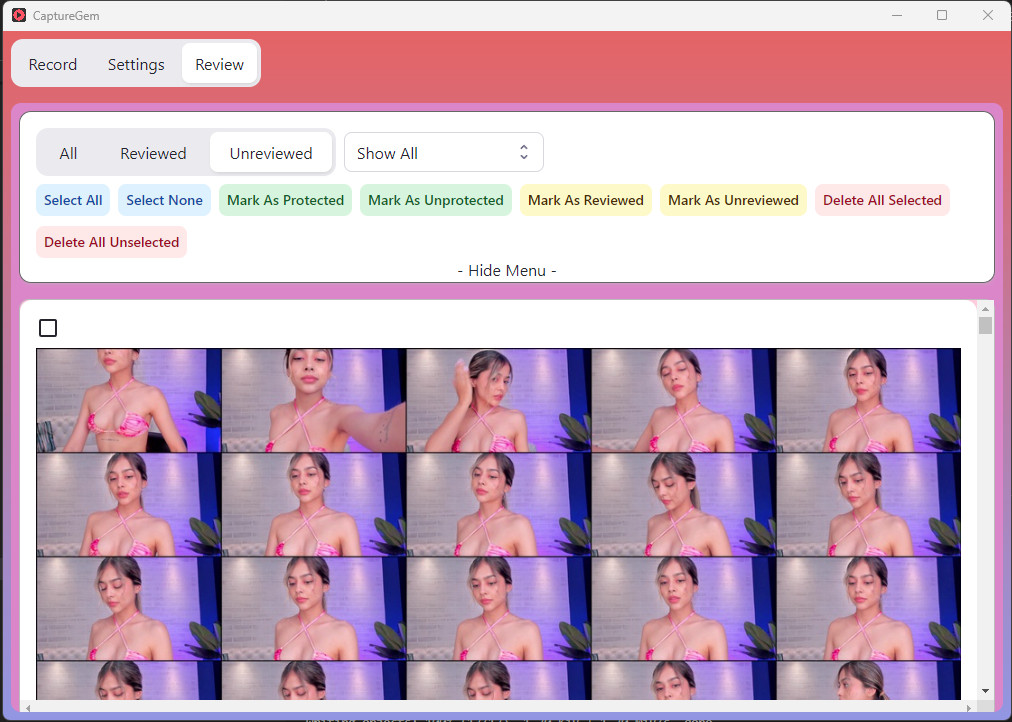Click the CaptureGem app icon in title bar
Viewport: 1012px width, 722px height.
tap(19, 16)
